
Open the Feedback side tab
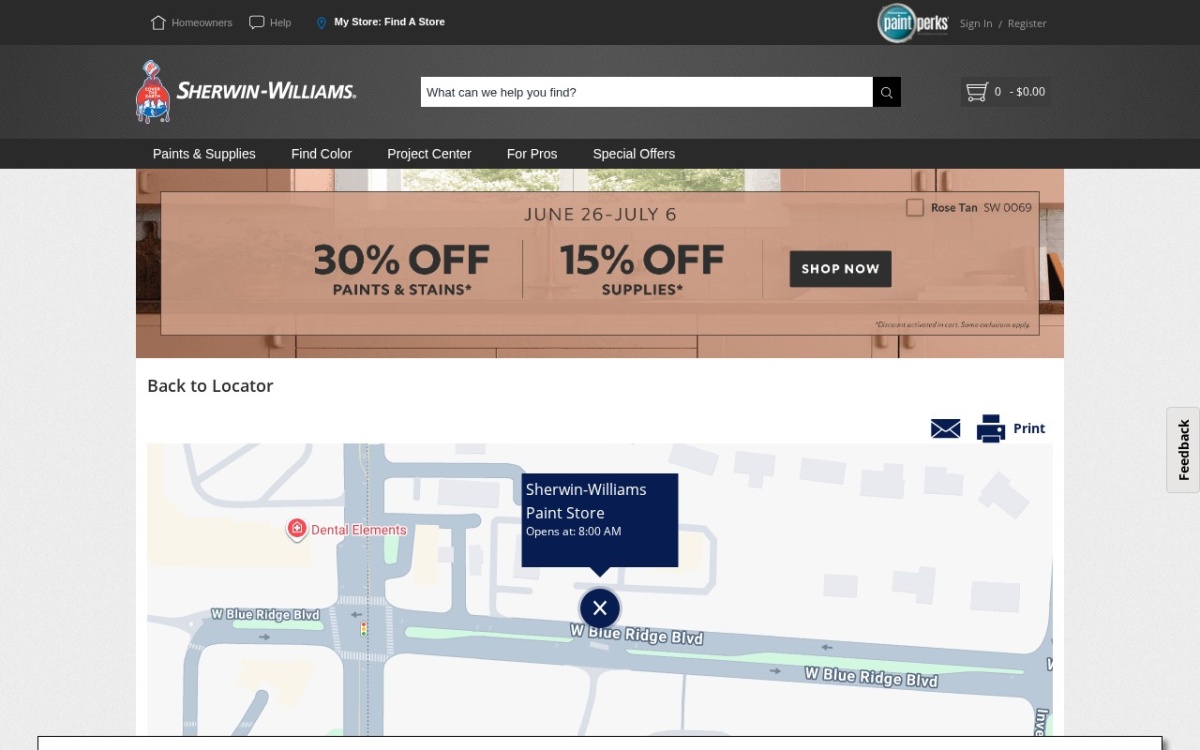coord(1183,450)
